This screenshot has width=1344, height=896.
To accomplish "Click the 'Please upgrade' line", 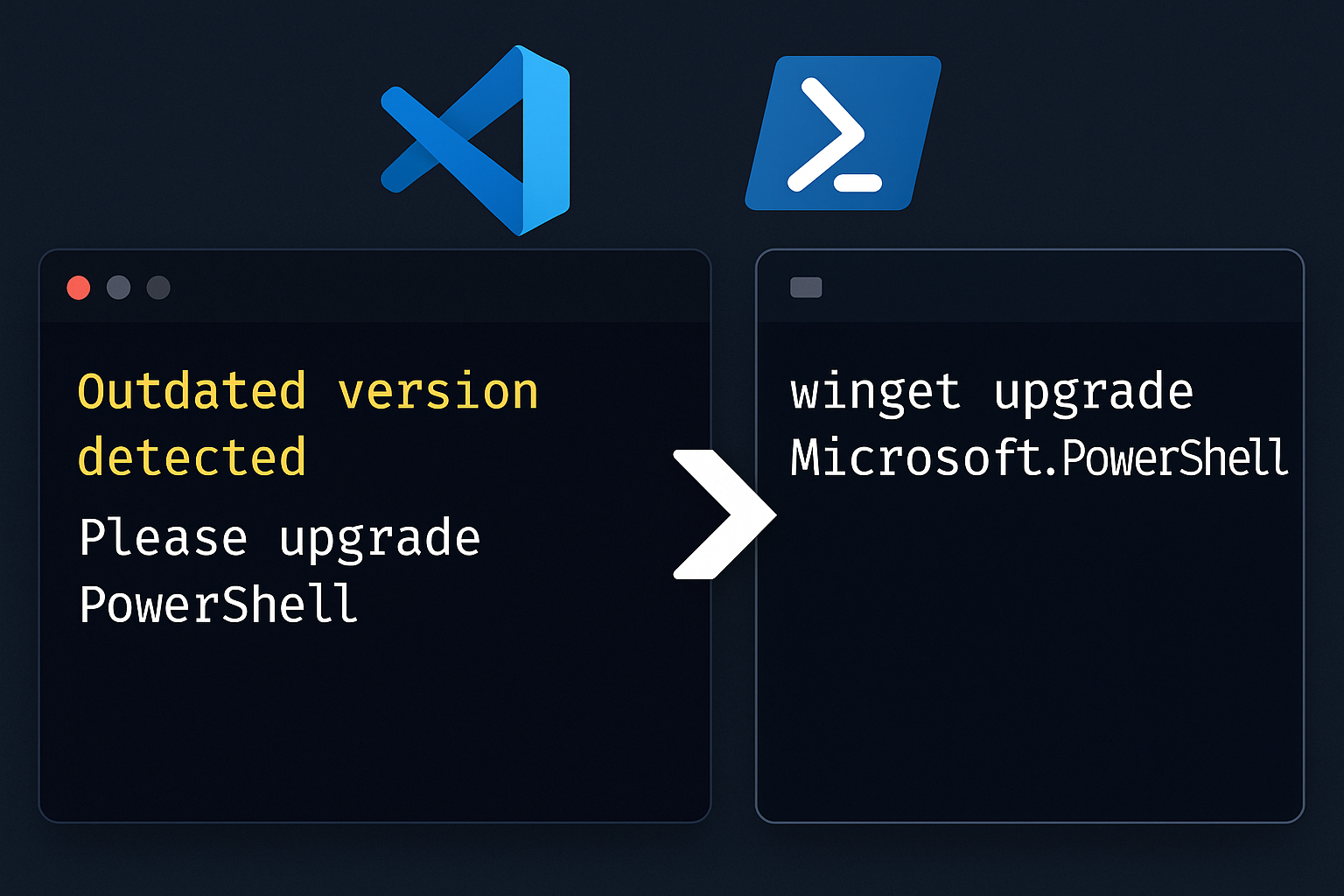I will pos(280,537).
